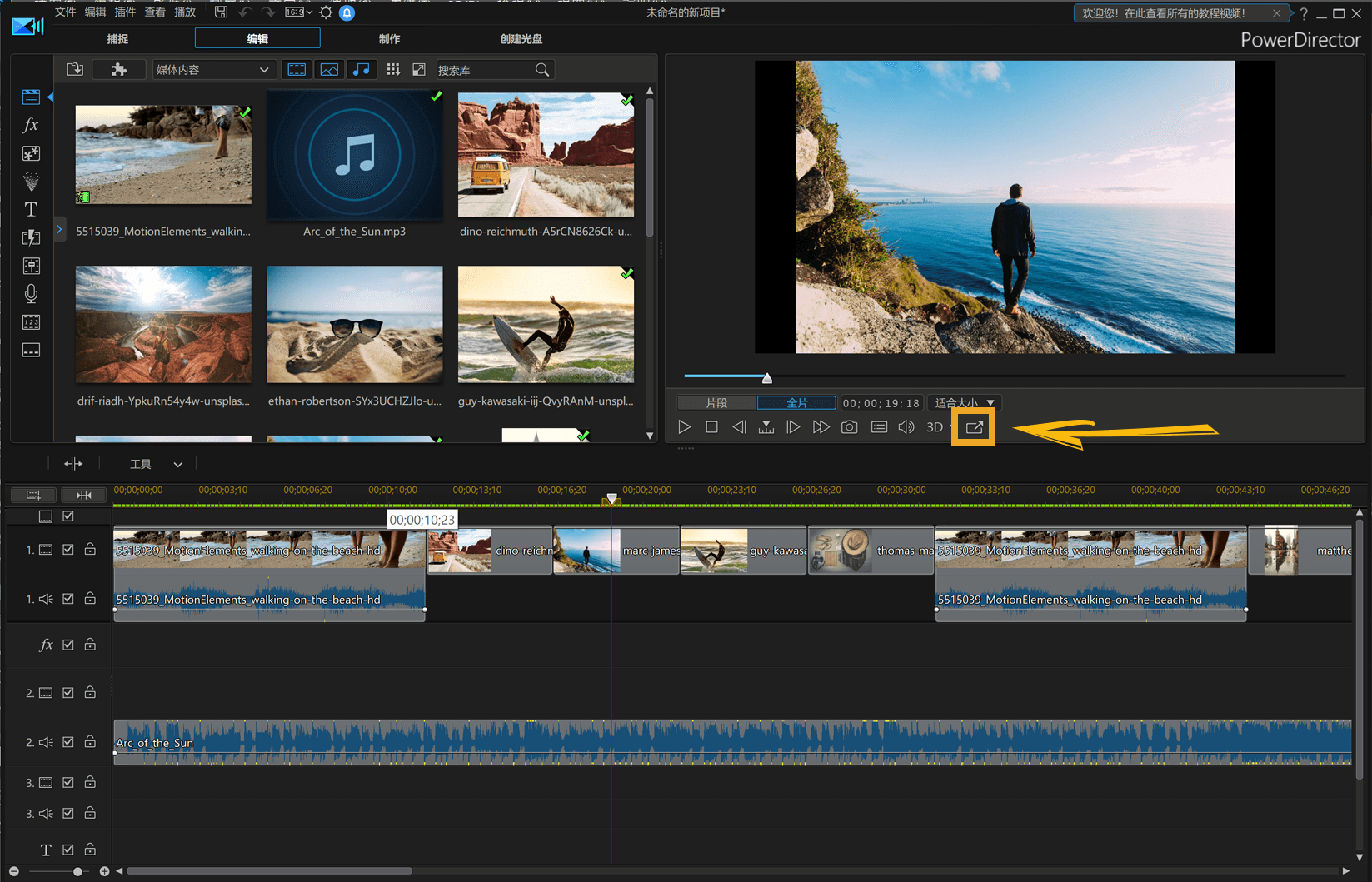1372x882 pixels.
Task: Adjust preview volume speaker icon
Action: tap(906, 427)
